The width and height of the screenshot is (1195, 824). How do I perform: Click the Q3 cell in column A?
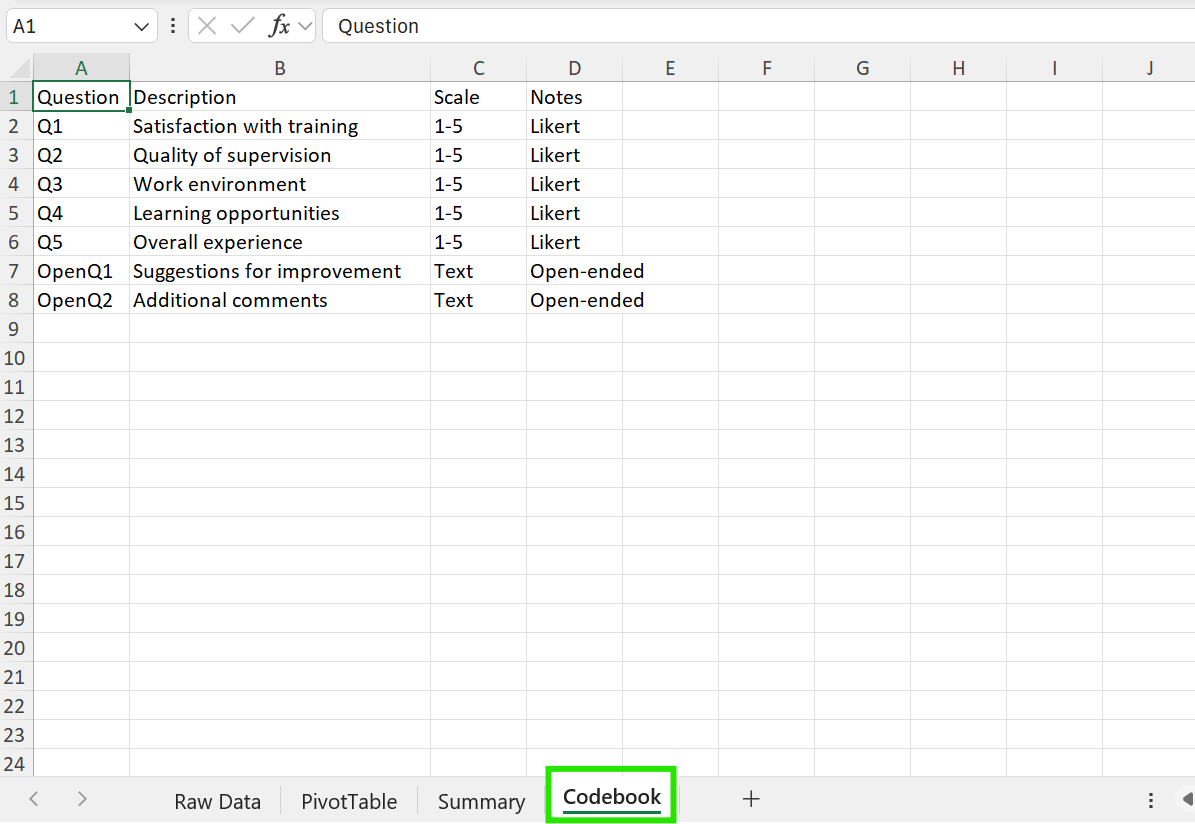82,184
